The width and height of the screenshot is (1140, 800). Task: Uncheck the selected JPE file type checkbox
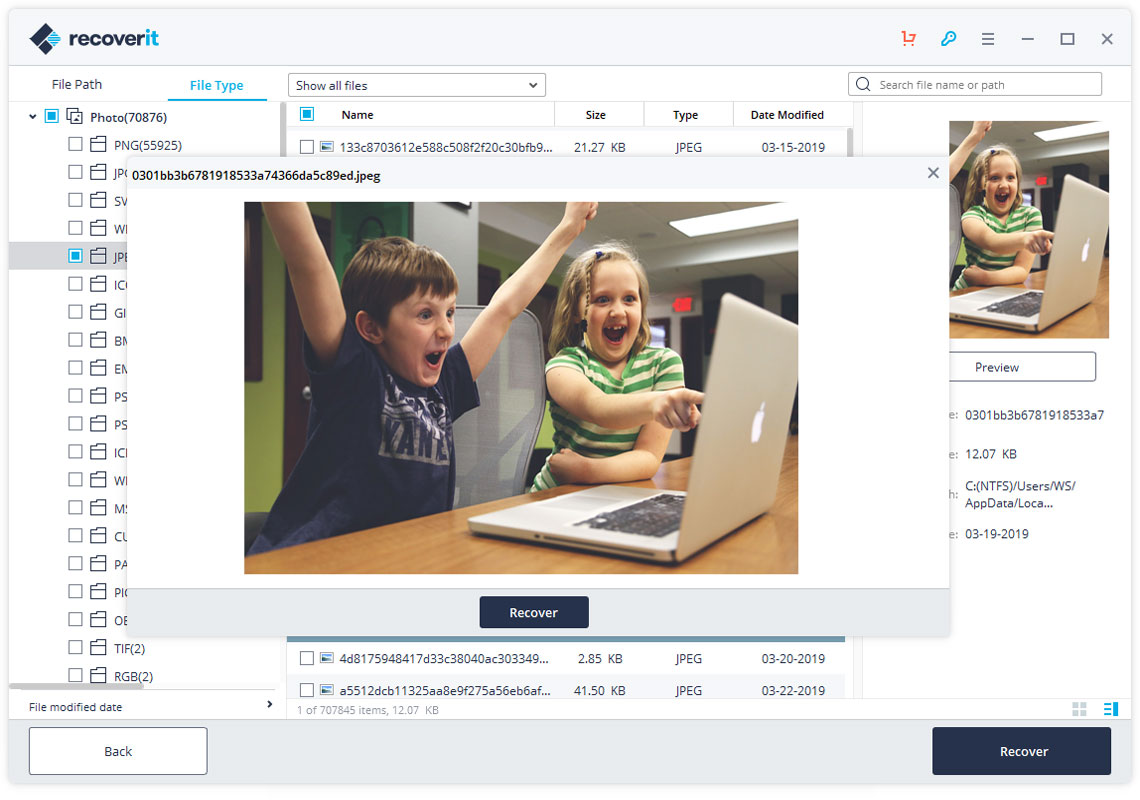click(75, 255)
